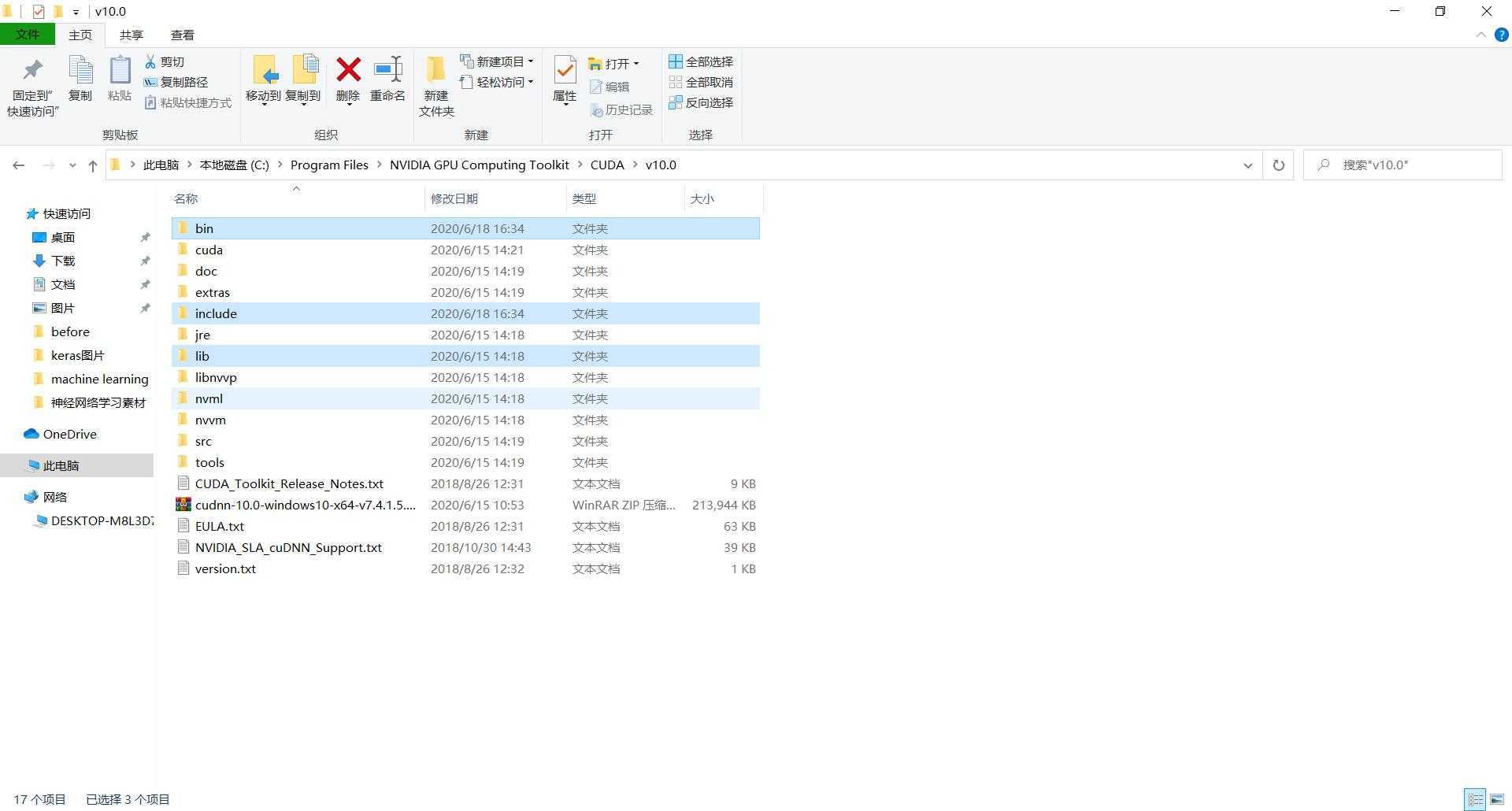The height and width of the screenshot is (811, 1512).
Task: Click the Up one level arrow
Action: coord(93,165)
